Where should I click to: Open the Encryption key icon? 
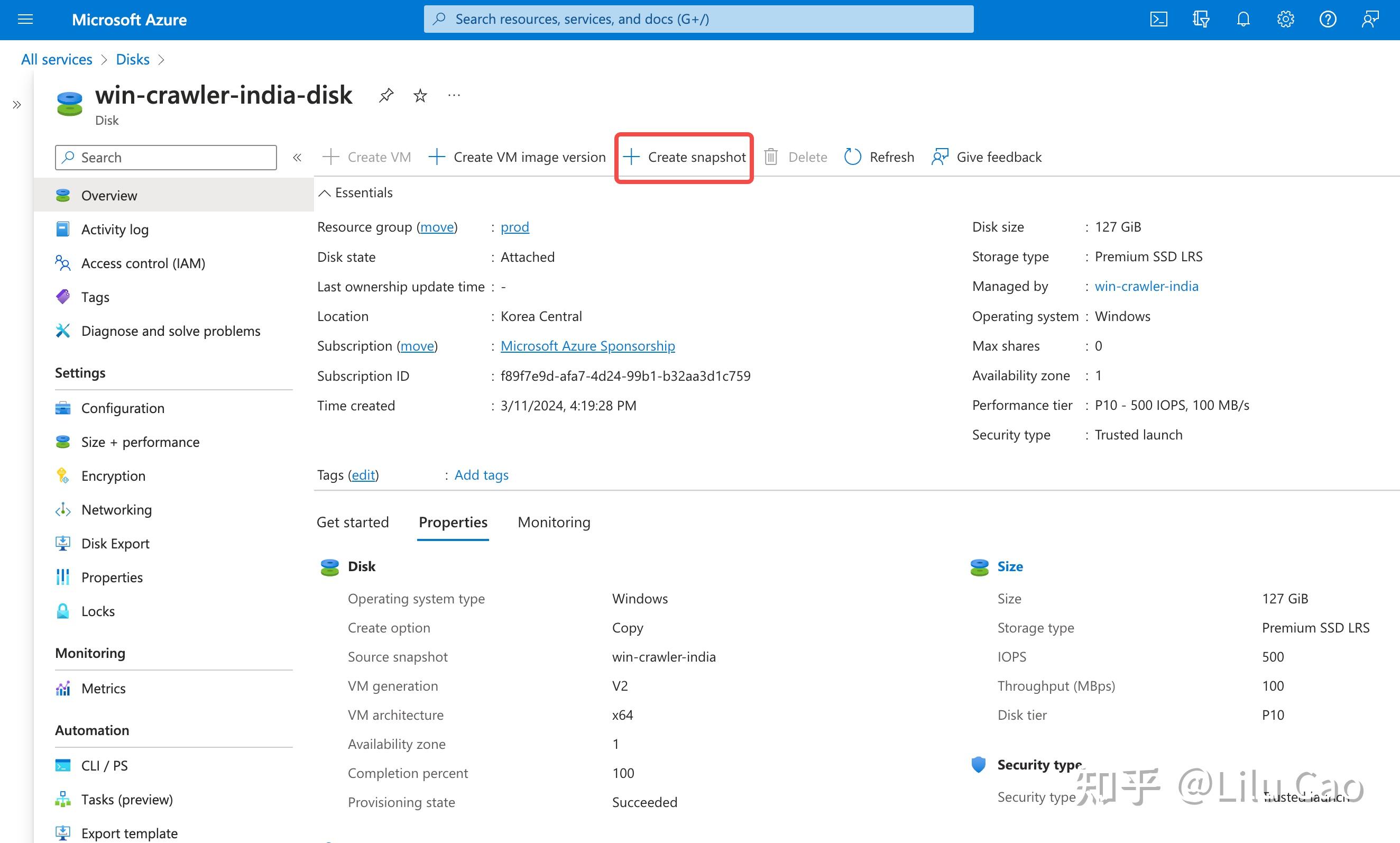point(63,475)
